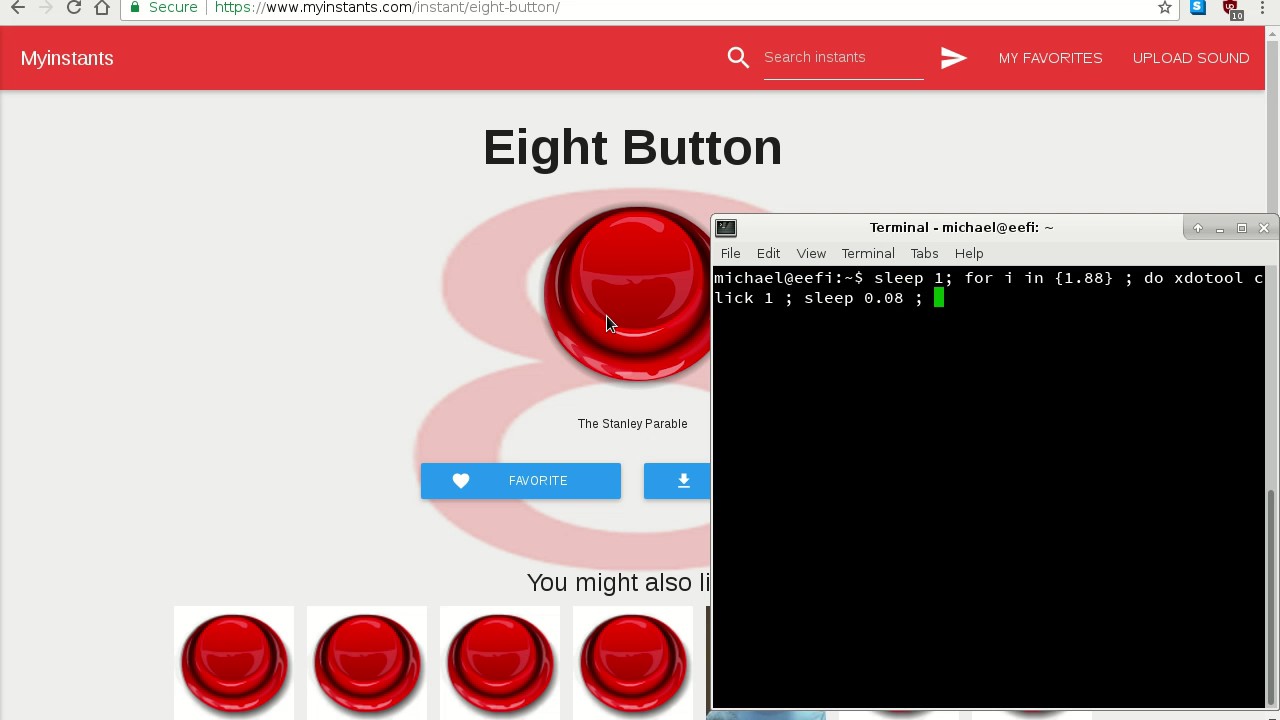
Task: Go to browser home icon
Action: pos(102,7)
